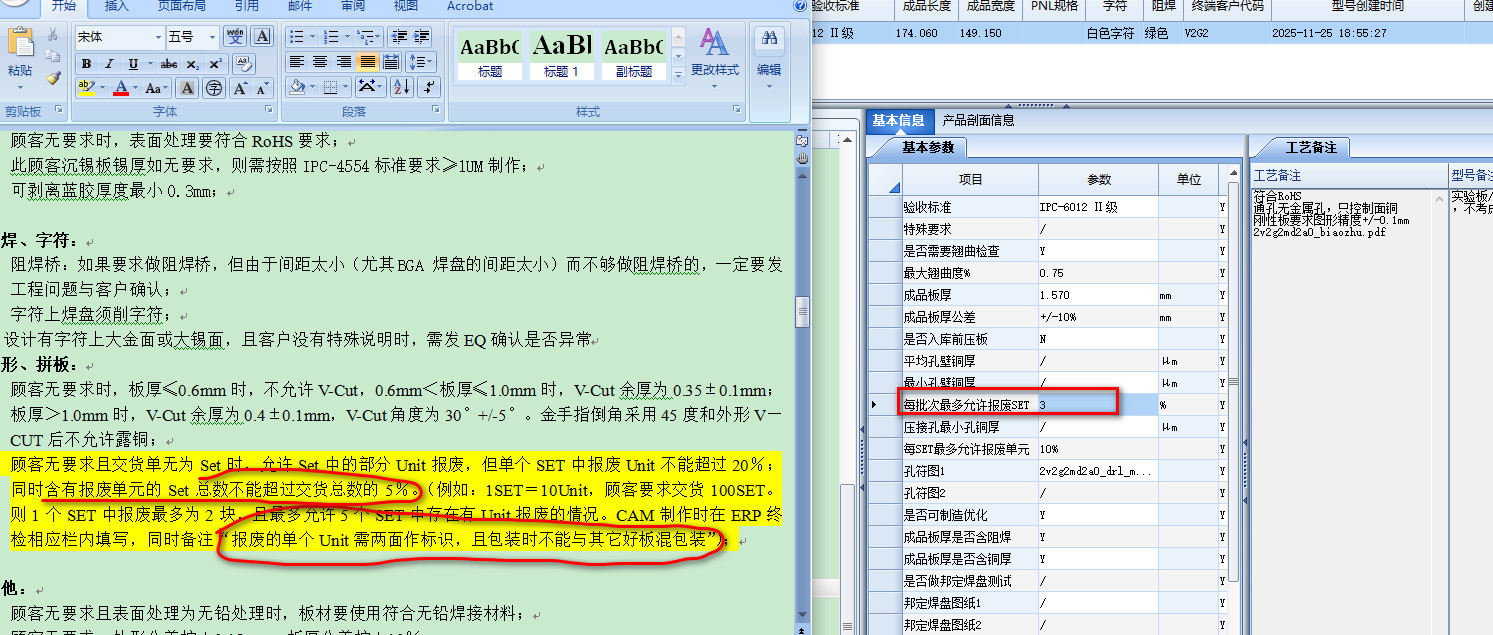Click the Decrease Indent icon

click(398, 37)
